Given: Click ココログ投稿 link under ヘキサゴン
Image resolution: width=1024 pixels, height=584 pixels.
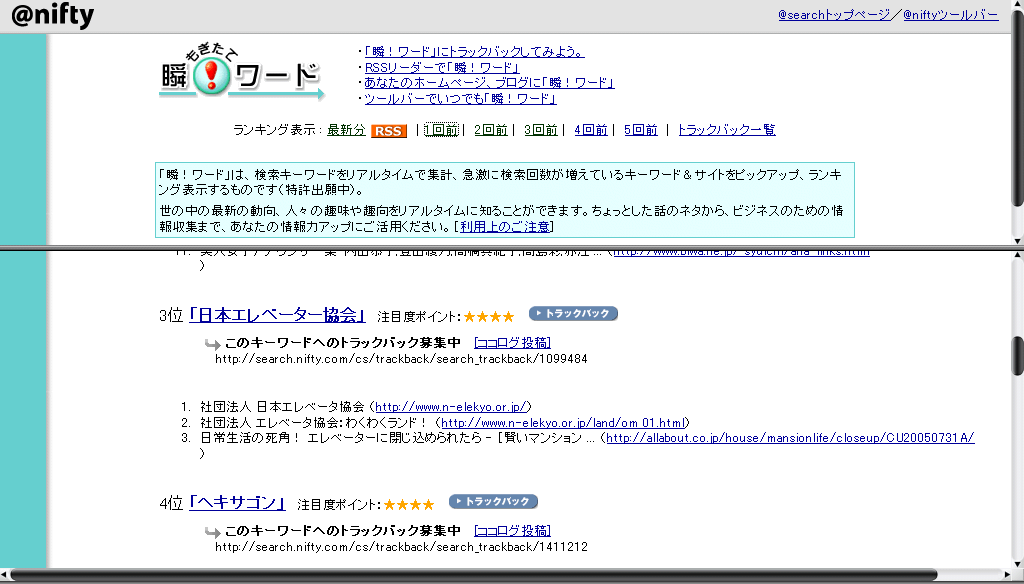Looking at the screenshot, I should tap(513, 531).
